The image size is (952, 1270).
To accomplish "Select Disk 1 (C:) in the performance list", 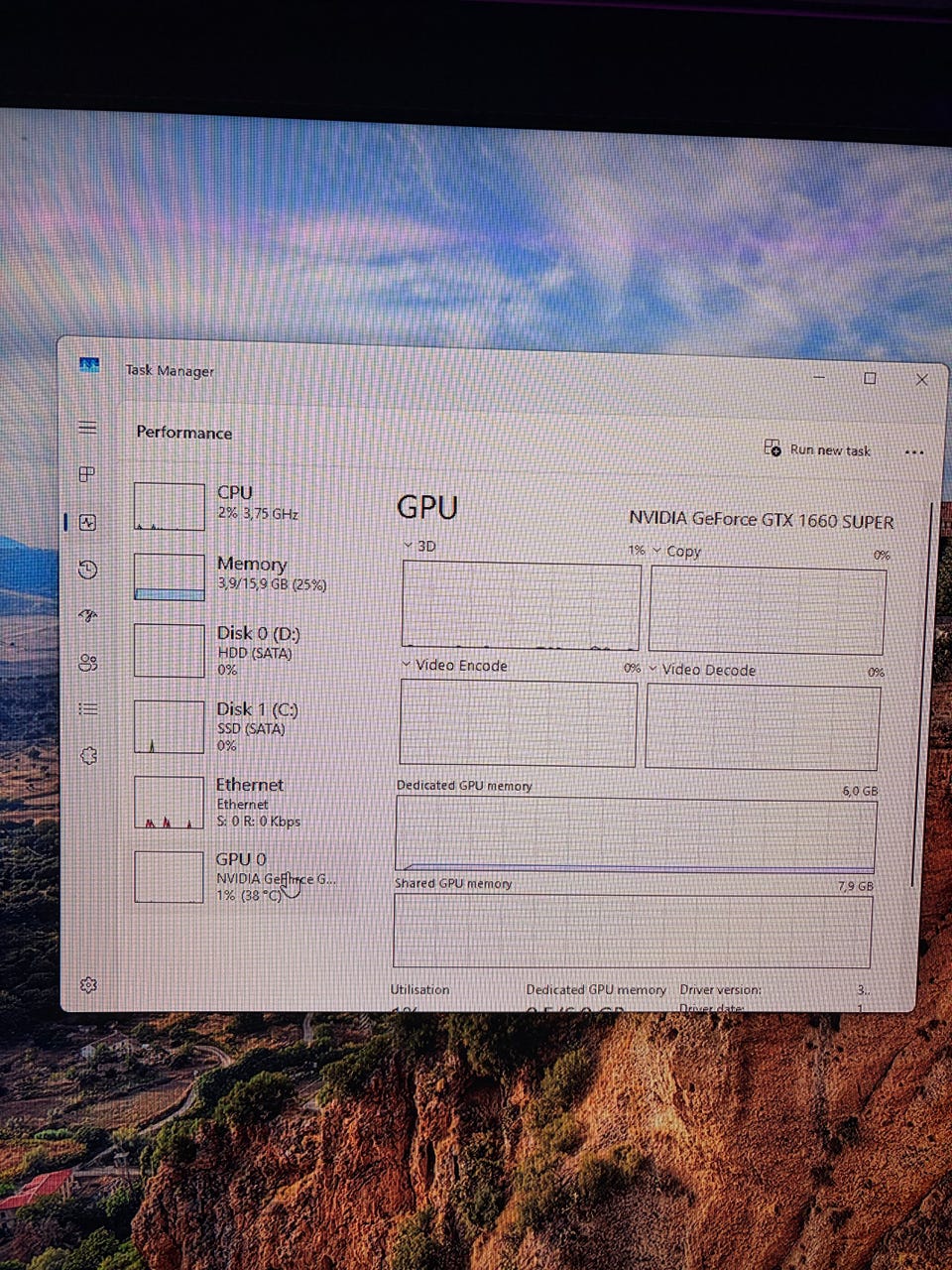I will pos(236,726).
